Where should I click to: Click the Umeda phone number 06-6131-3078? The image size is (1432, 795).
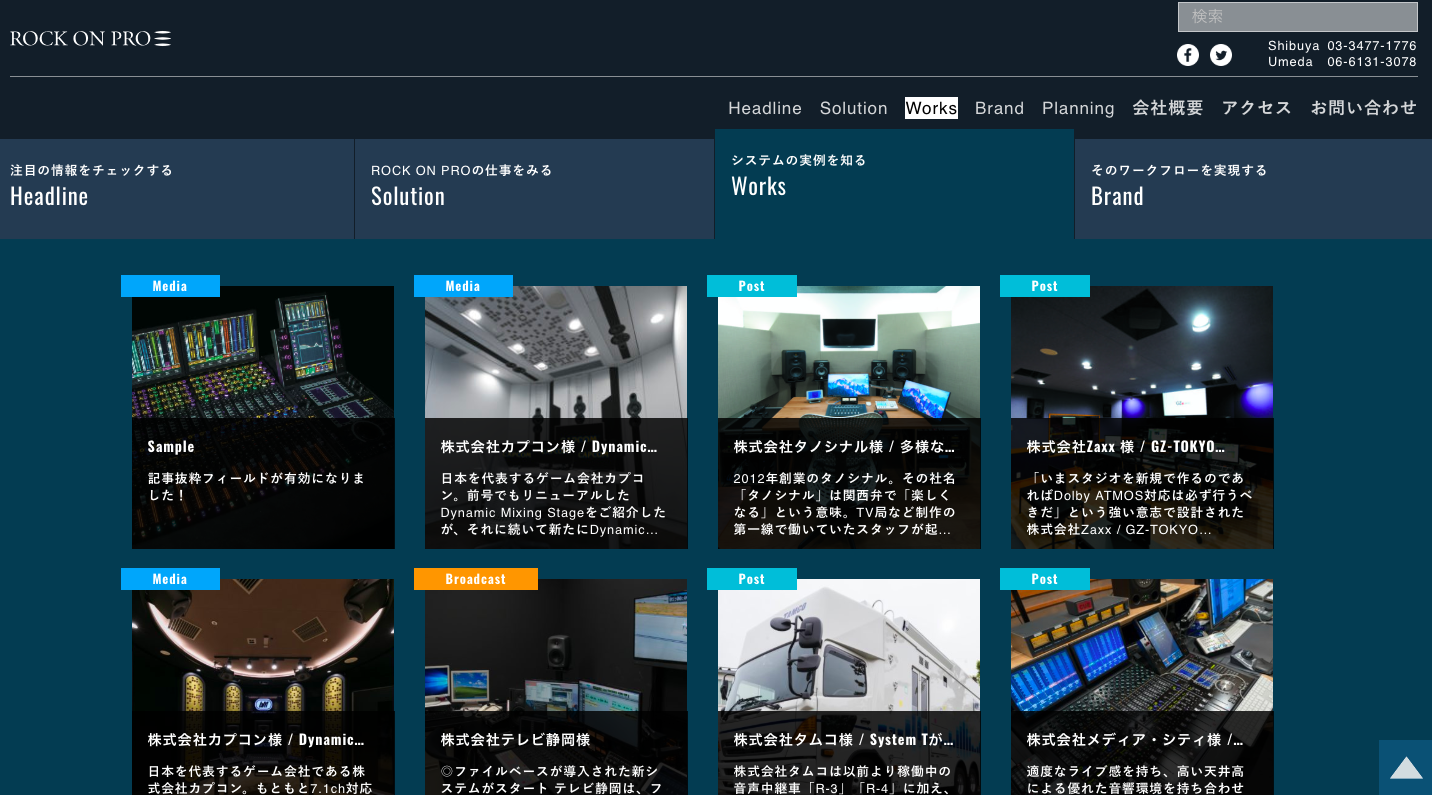1372,62
